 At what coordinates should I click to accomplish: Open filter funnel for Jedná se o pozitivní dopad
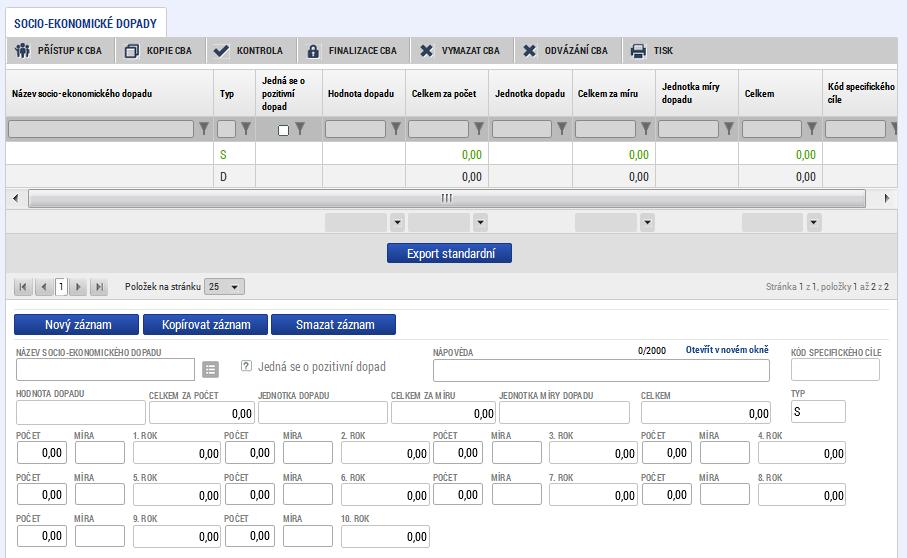(300, 128)
